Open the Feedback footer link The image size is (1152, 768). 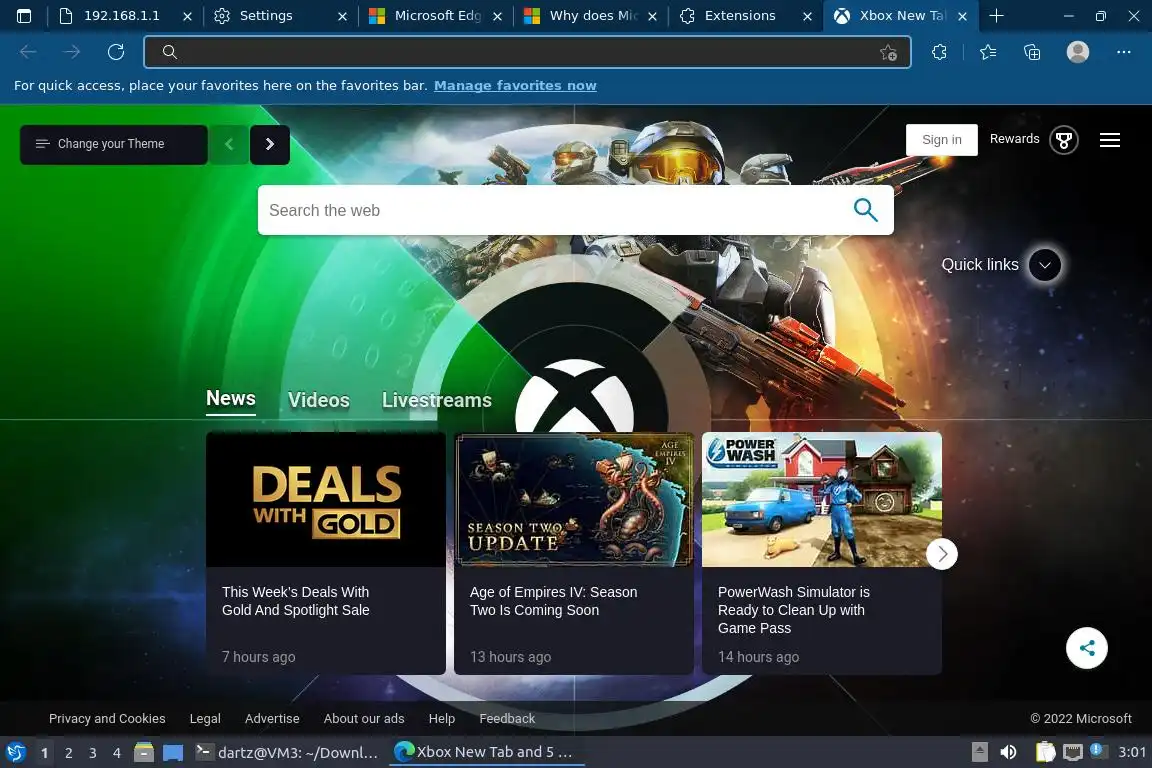[507, 719]
